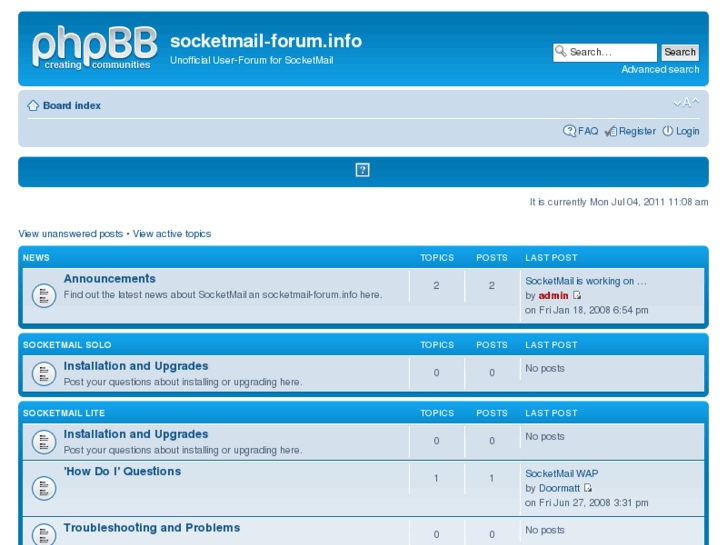
Task: Click the 'How Do I' Questions forum icon
Action: [44, 488]
